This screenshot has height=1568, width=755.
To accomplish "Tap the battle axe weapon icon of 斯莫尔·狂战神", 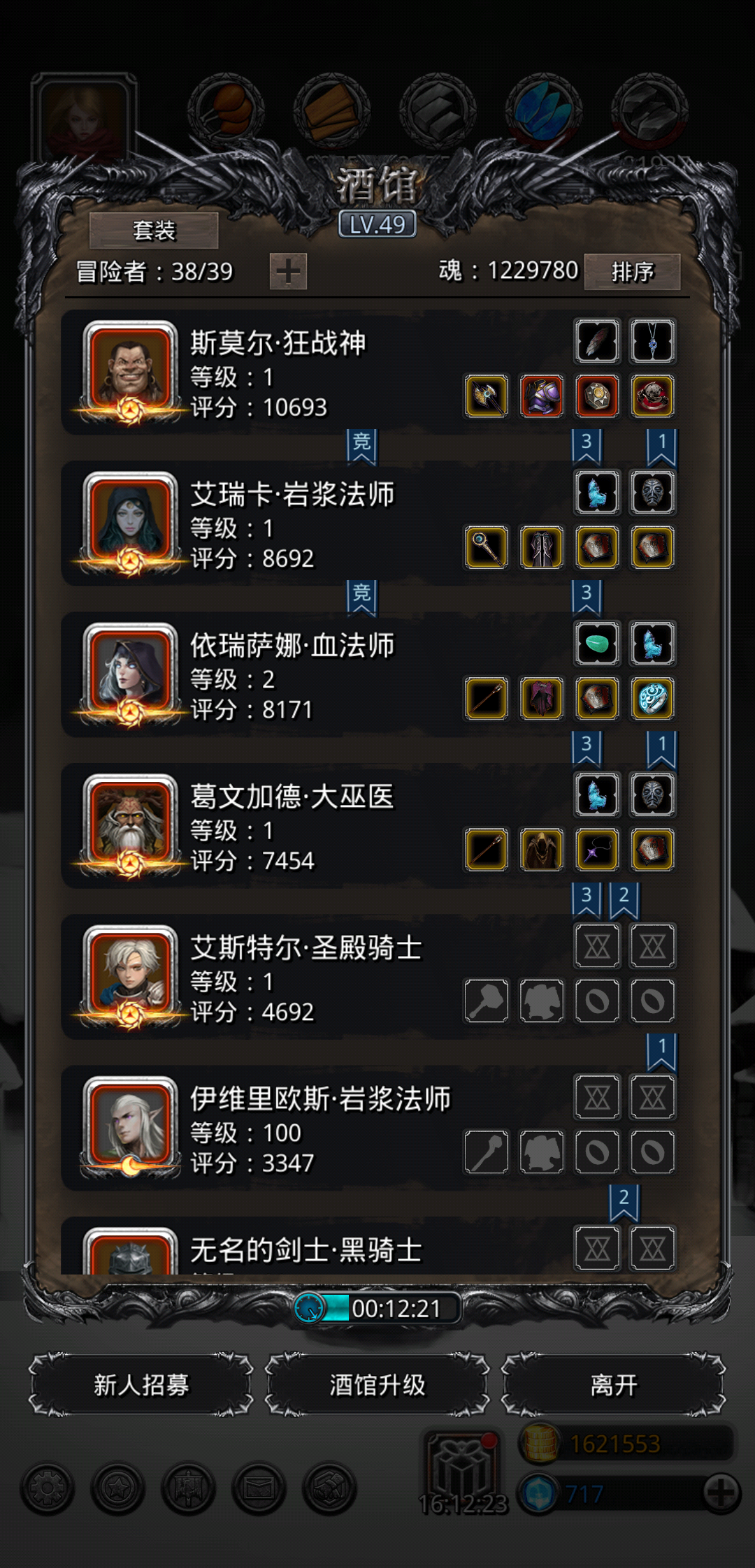I will 487,396.
